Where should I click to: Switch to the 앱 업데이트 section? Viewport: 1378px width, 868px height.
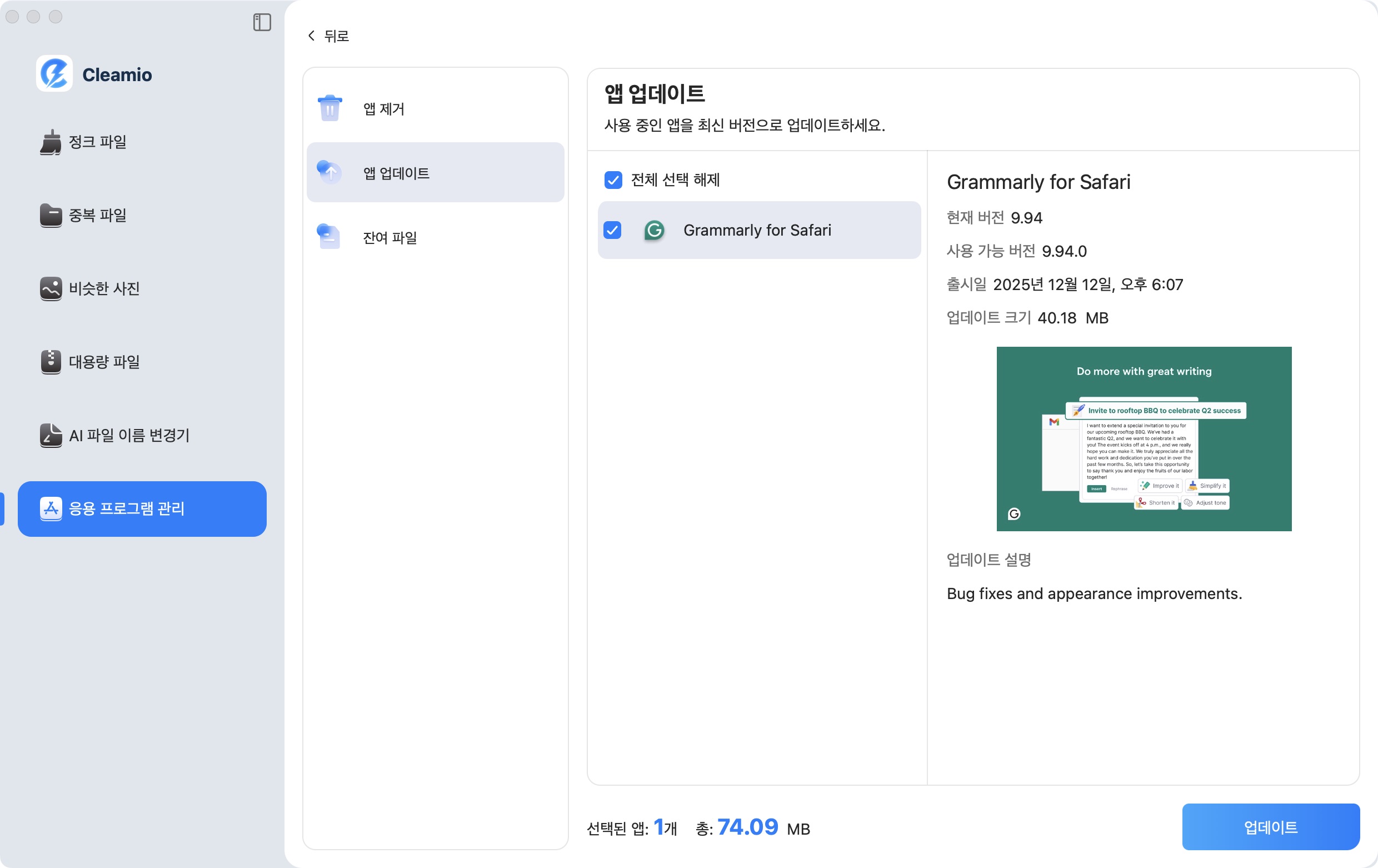(435, 172)
